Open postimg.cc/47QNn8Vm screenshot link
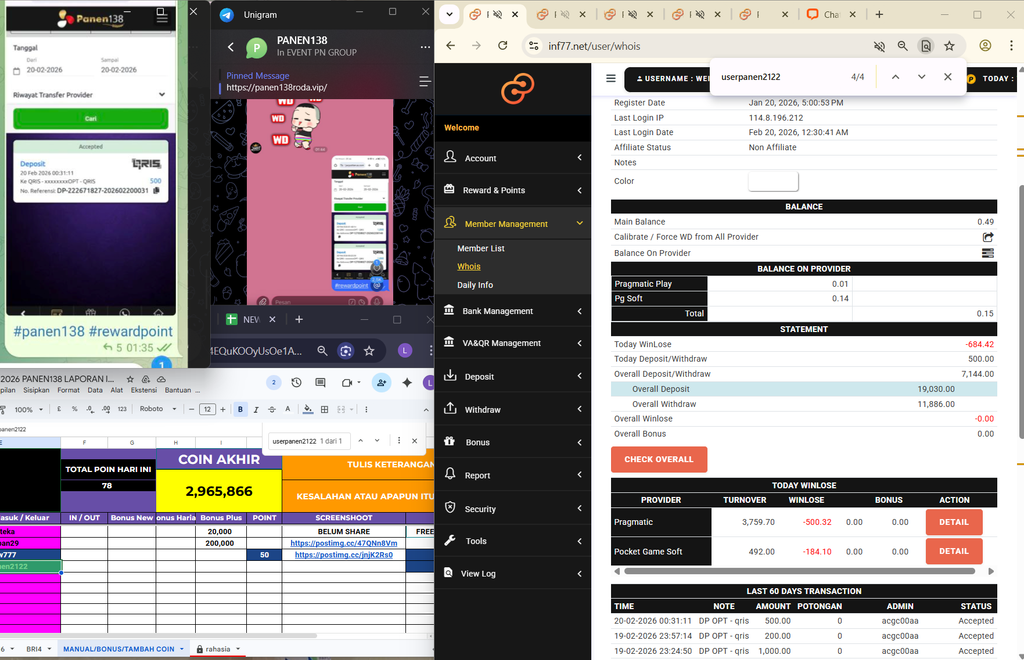Image resolution: width=1024 pixels, height=660 pixels. tap(344, 543)
